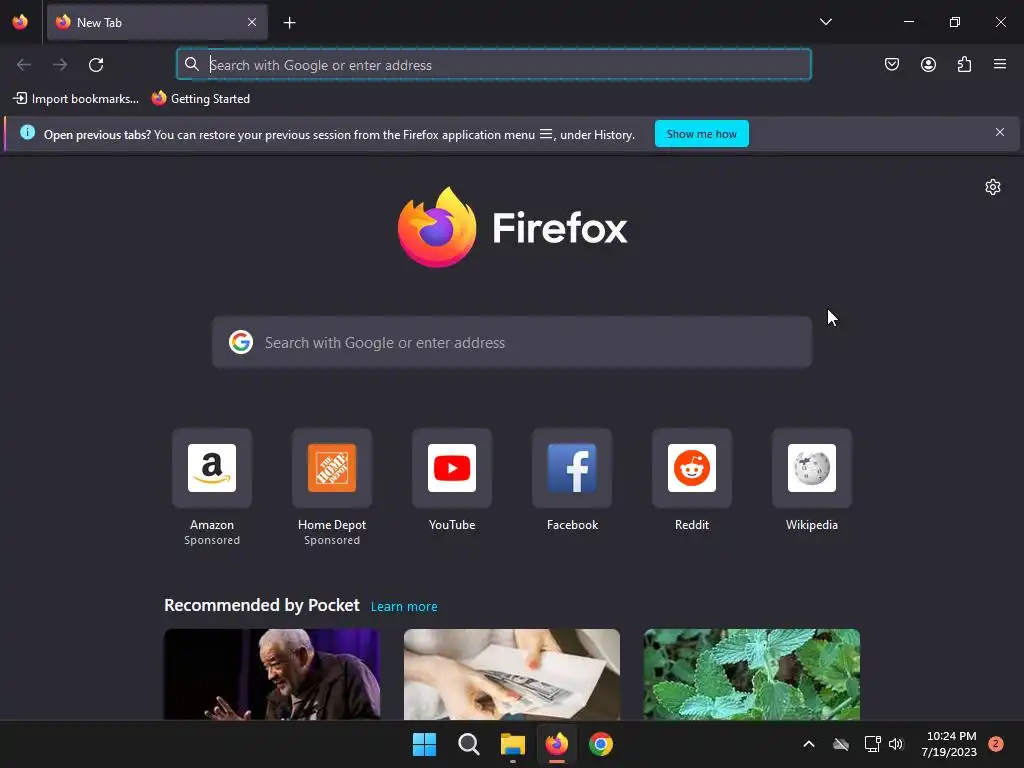This screenshot has width=1024, height=768.
Task: Open Pocket story with green leaves photo
Action: [752, 675]
